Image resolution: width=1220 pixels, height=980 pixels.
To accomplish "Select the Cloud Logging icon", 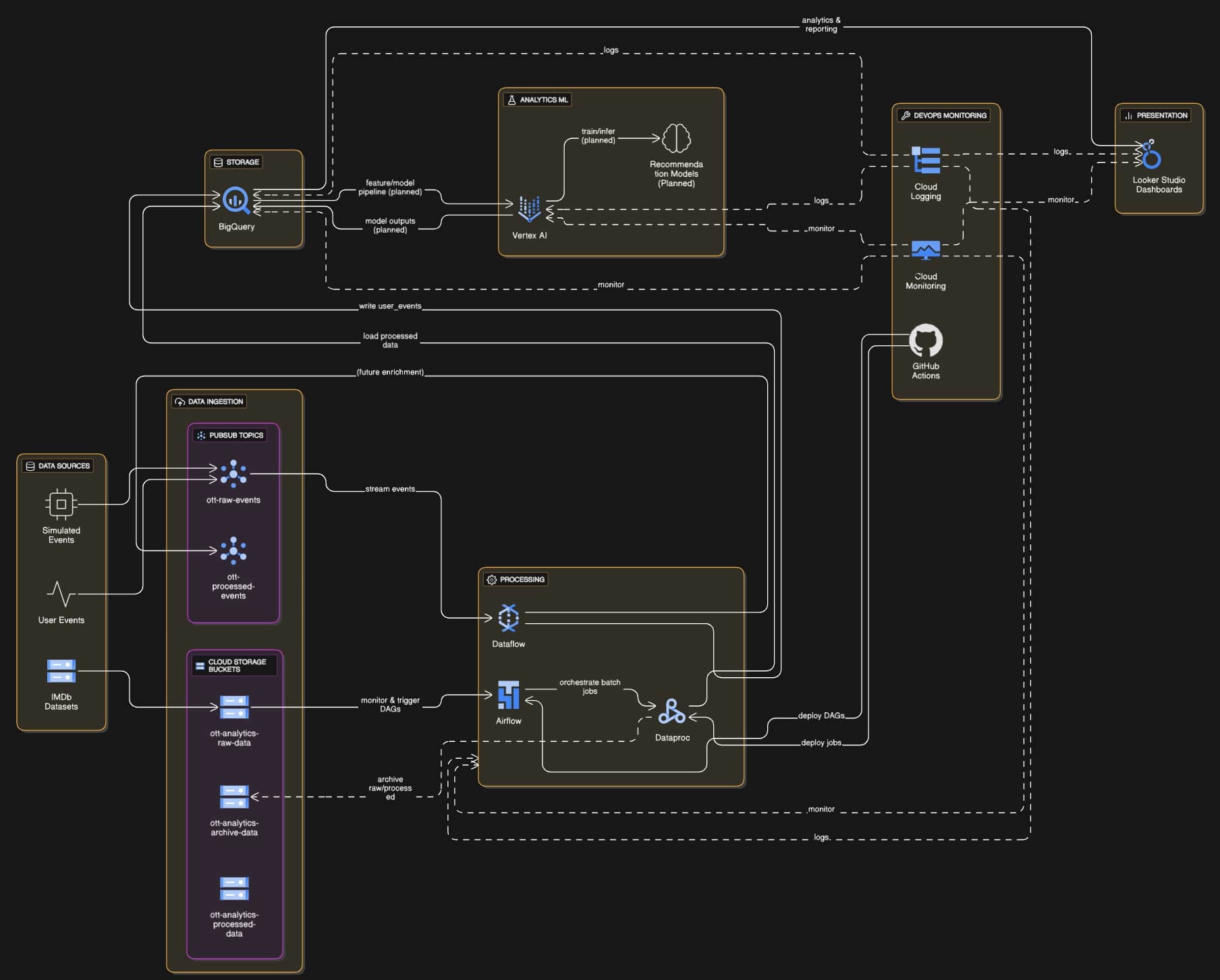I will (925, 160).
